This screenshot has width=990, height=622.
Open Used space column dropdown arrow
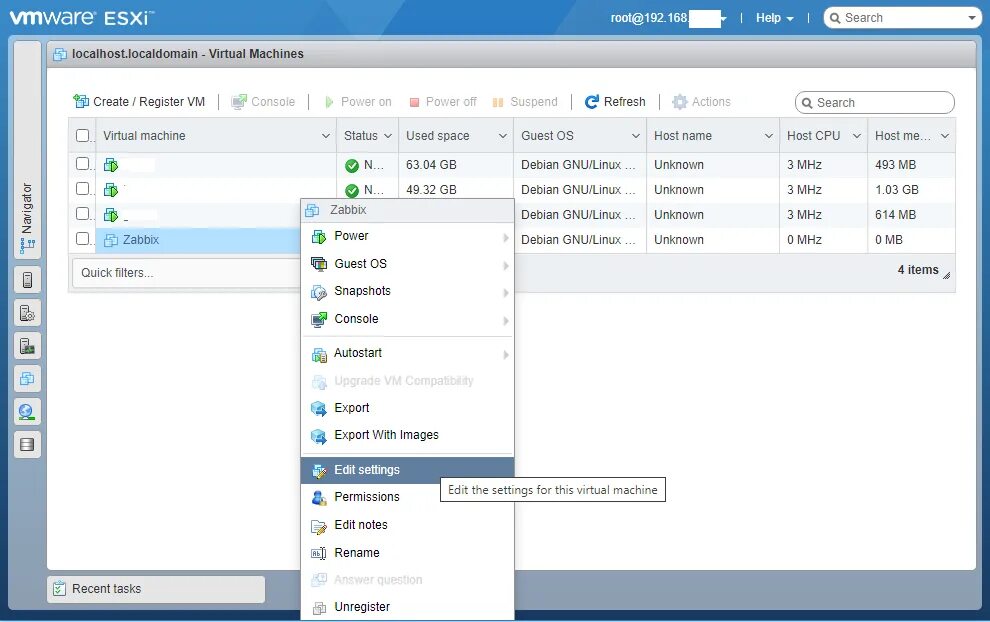point(503,136)
